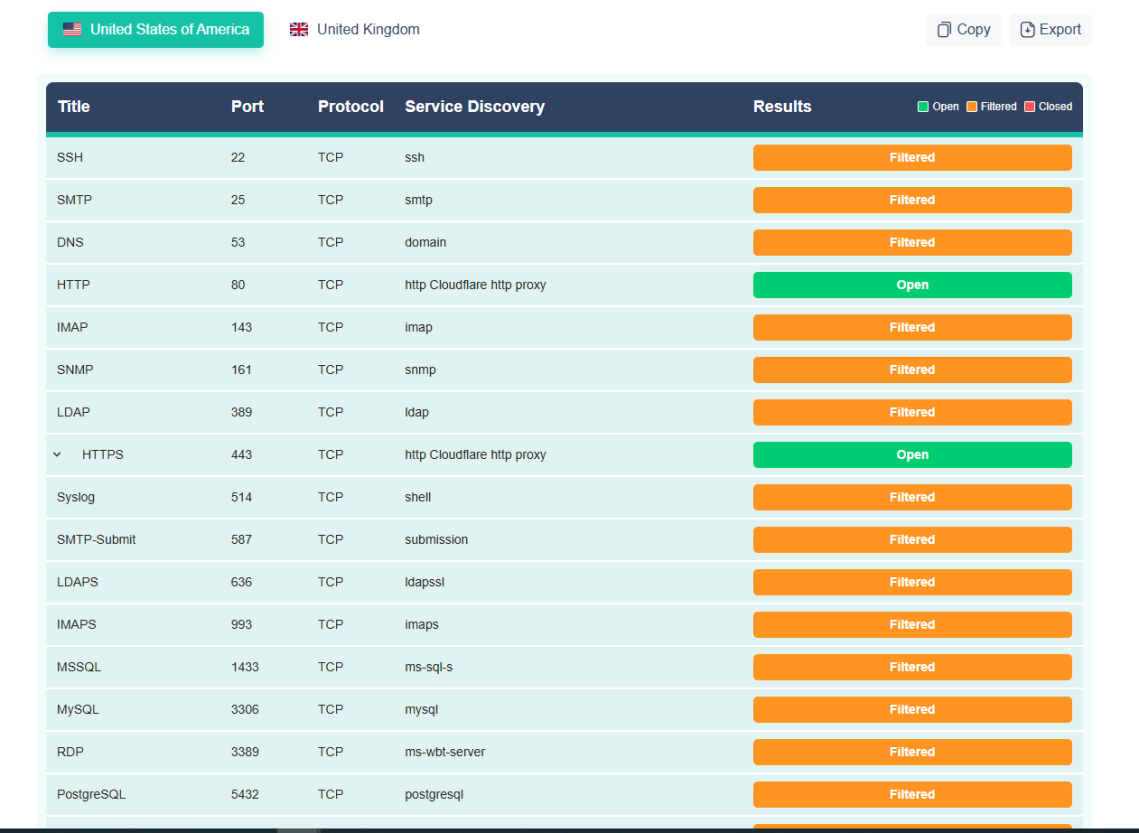Click the ms-sql-s service text
Screen dimensions: 1139x833
click(429, 667)
